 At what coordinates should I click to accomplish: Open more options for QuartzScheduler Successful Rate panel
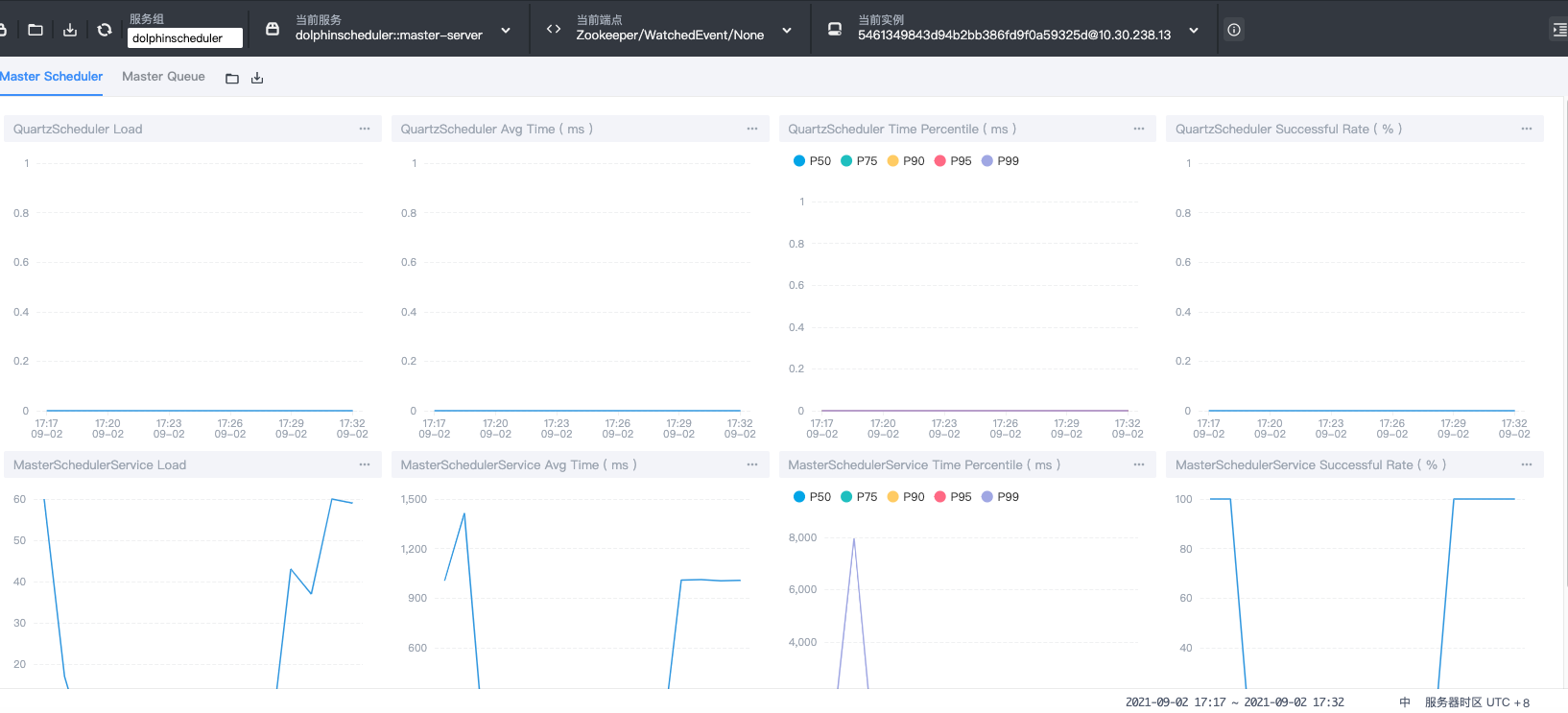(1527, 129)
